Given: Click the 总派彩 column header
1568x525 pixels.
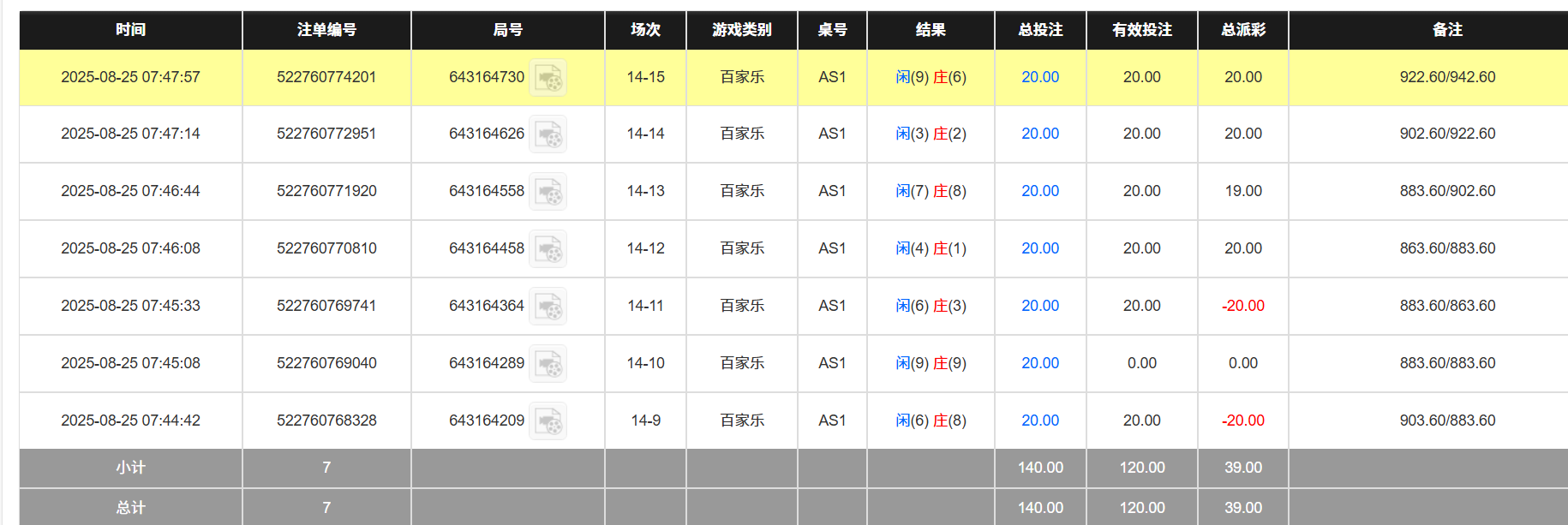Looking at the screenshot, I should (1242, 29).
